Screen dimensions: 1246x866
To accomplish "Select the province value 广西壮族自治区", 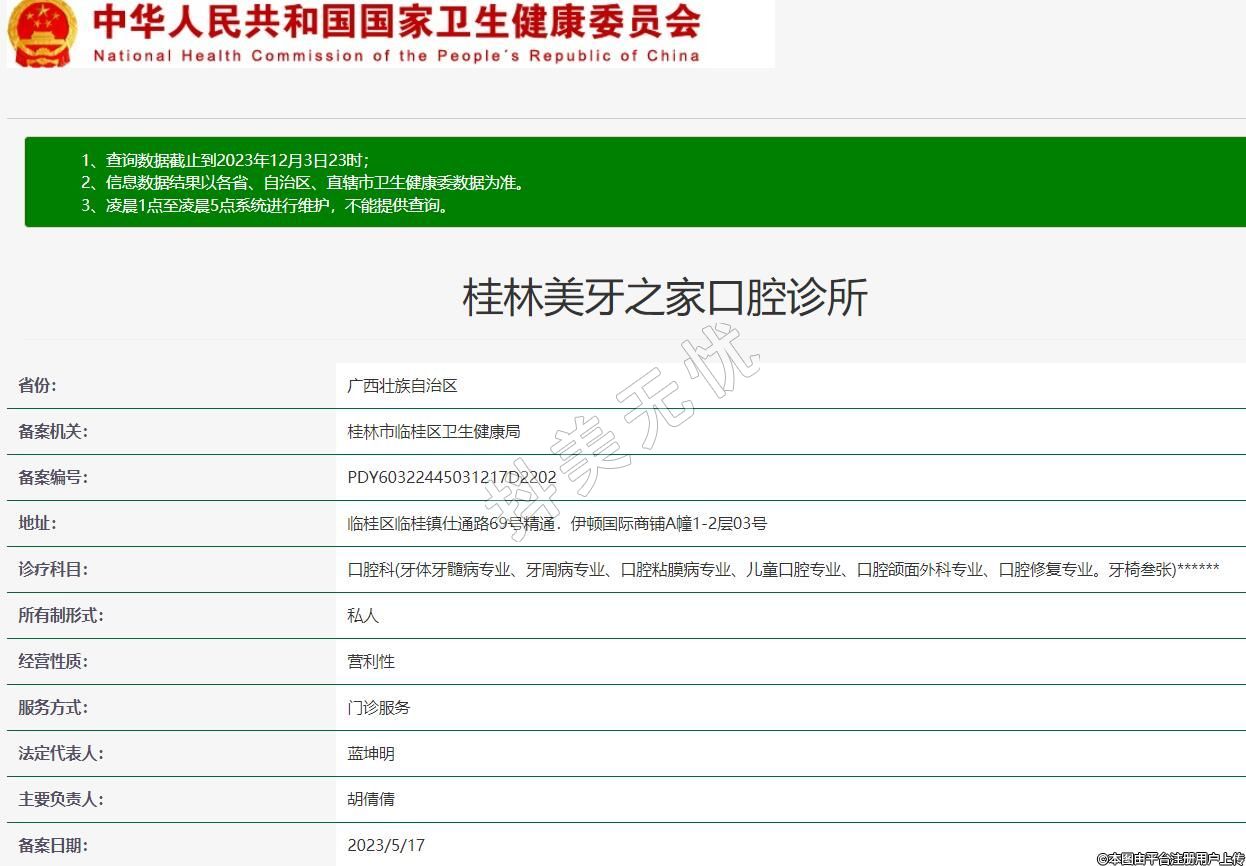I will coord(402,386).
